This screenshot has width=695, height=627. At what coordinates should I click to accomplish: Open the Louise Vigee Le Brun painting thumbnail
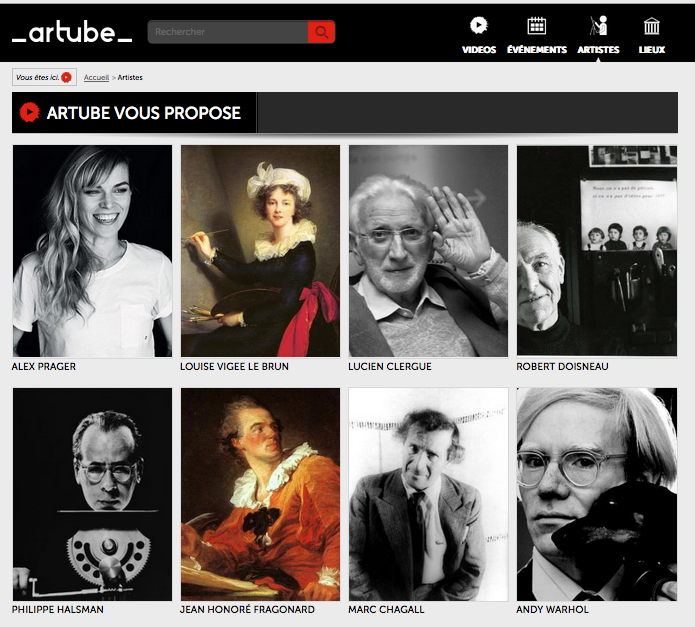coord(260,251)
